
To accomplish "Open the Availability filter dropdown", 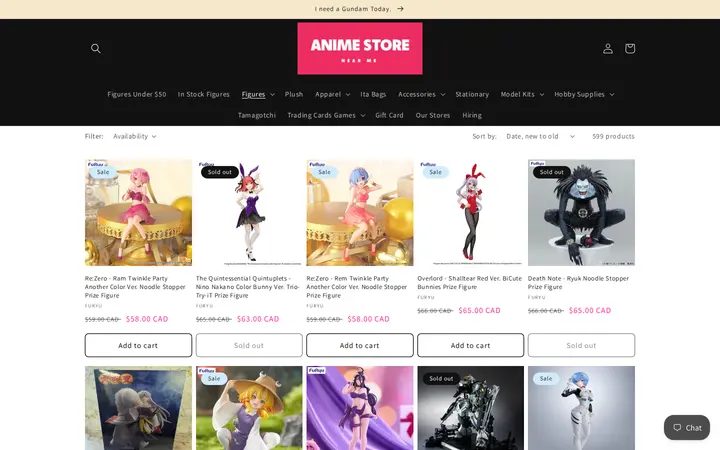I will point(135,136).
